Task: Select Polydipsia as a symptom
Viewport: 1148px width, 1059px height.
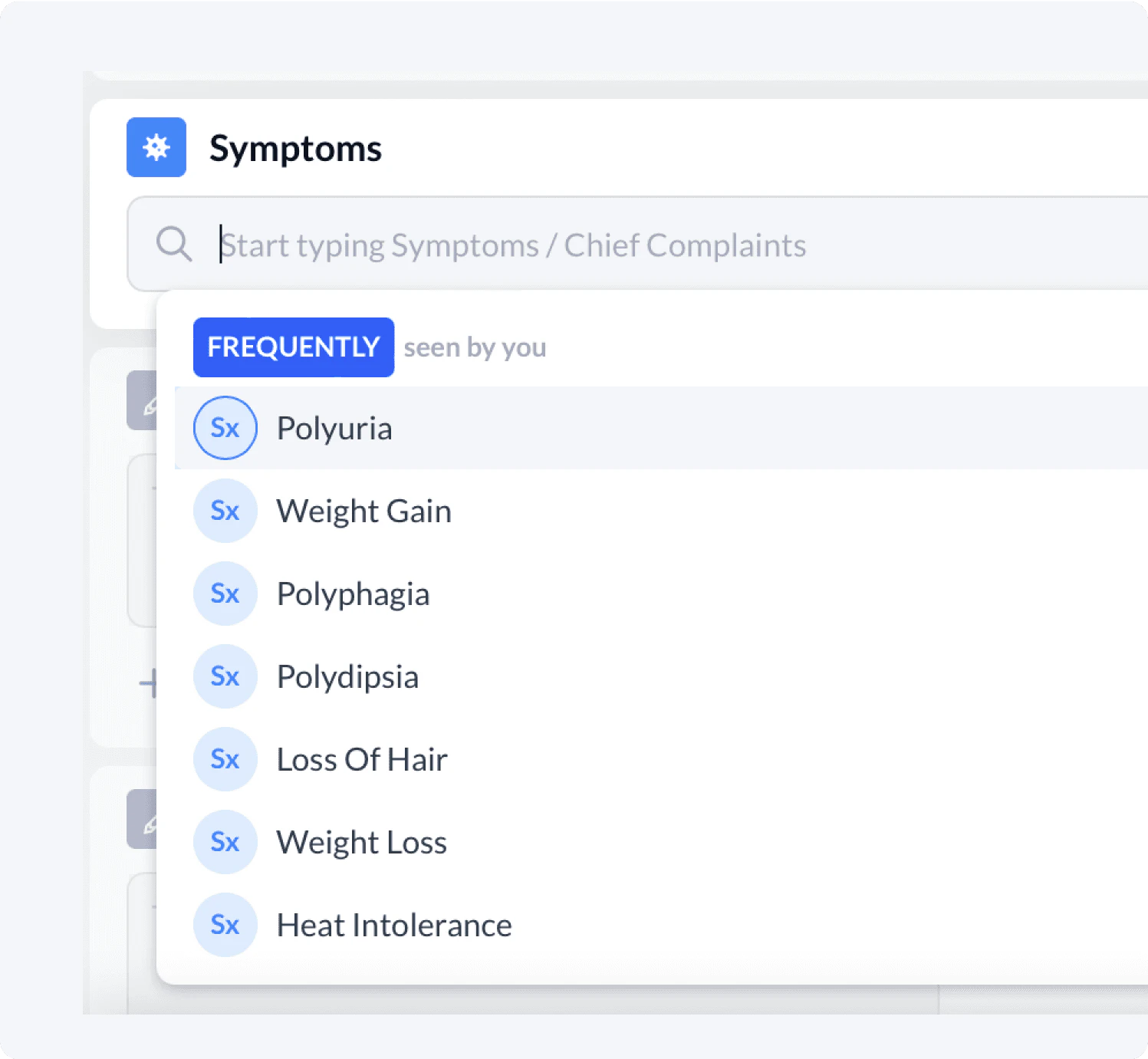Action: (347, 676)
